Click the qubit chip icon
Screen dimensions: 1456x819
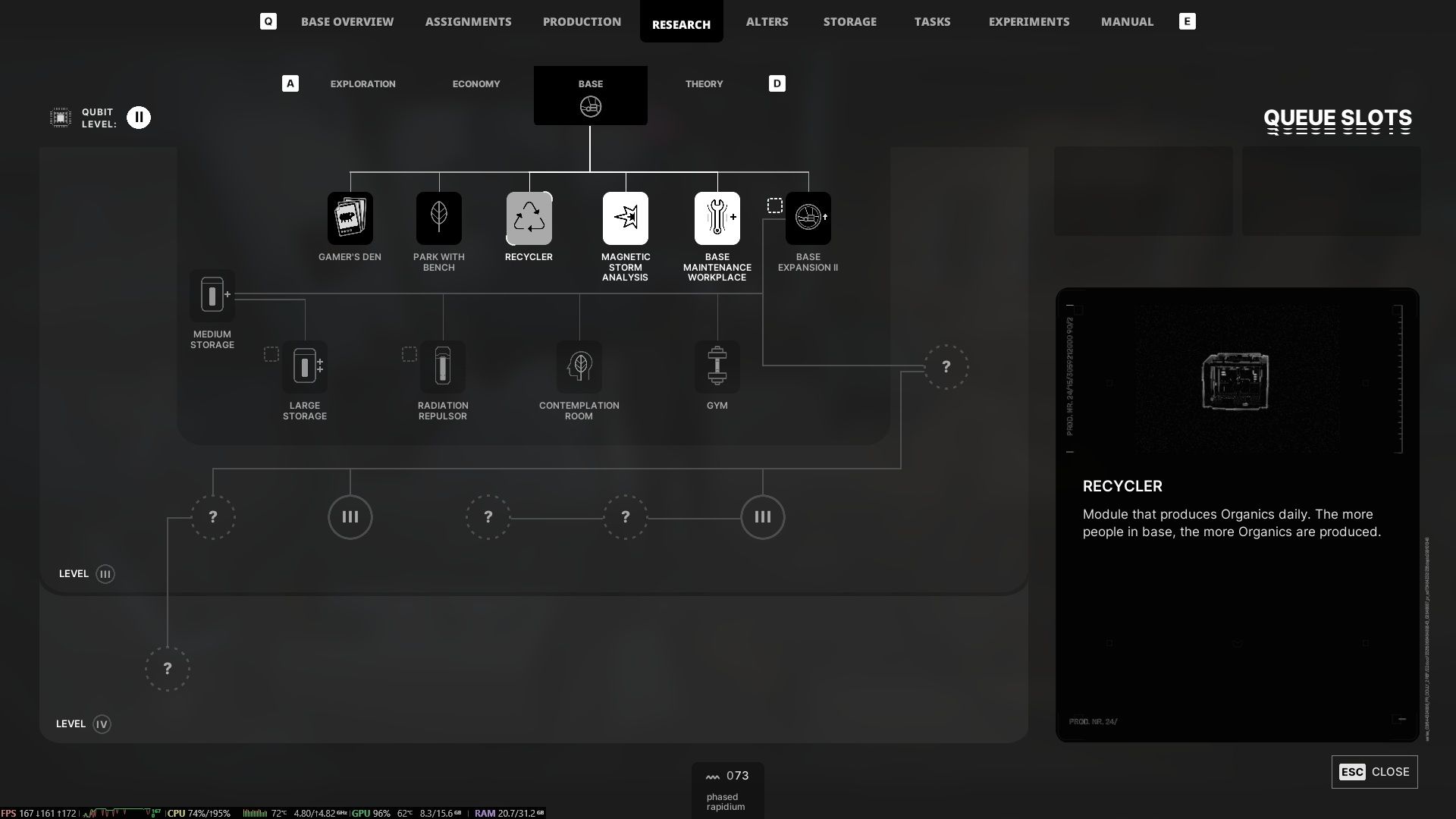pyautogui.click(x=61, y=118)
